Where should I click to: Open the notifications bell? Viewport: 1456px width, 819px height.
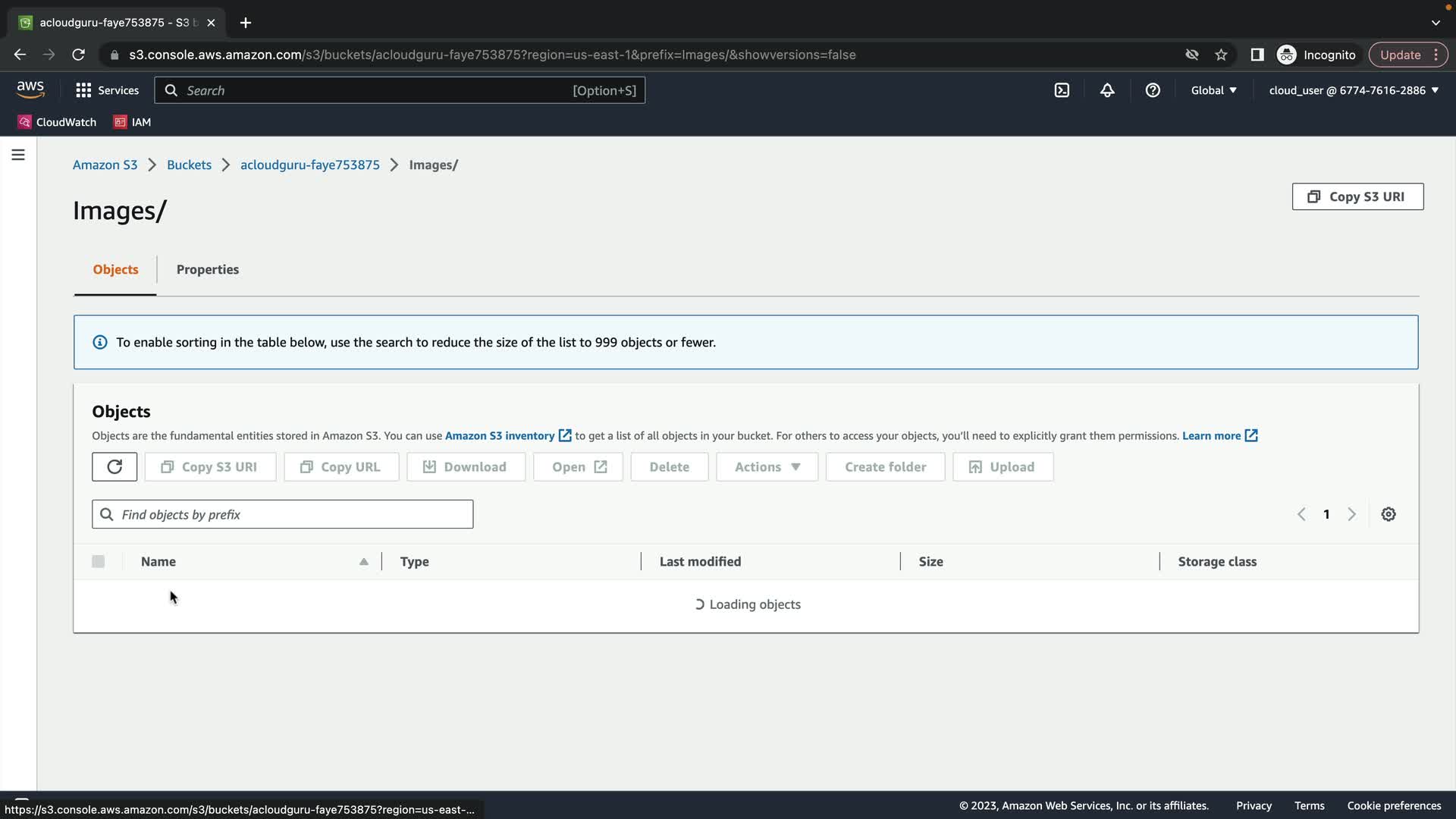click(1107, 90)
